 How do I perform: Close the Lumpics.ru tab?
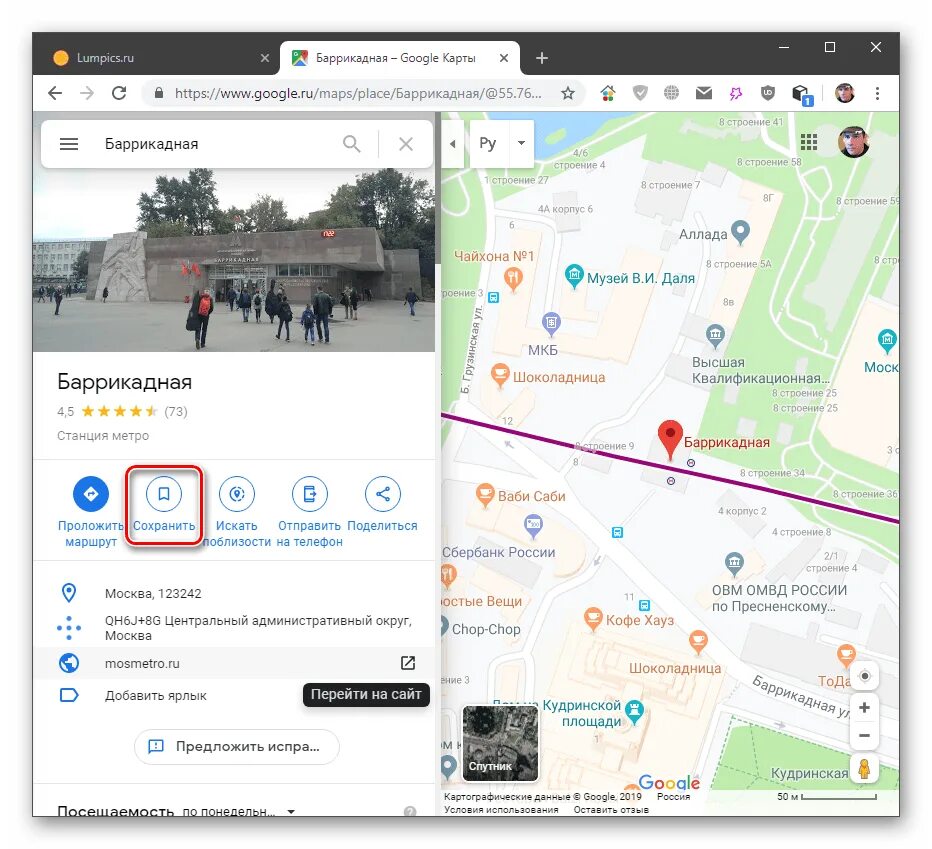click(x=265, y=58)
